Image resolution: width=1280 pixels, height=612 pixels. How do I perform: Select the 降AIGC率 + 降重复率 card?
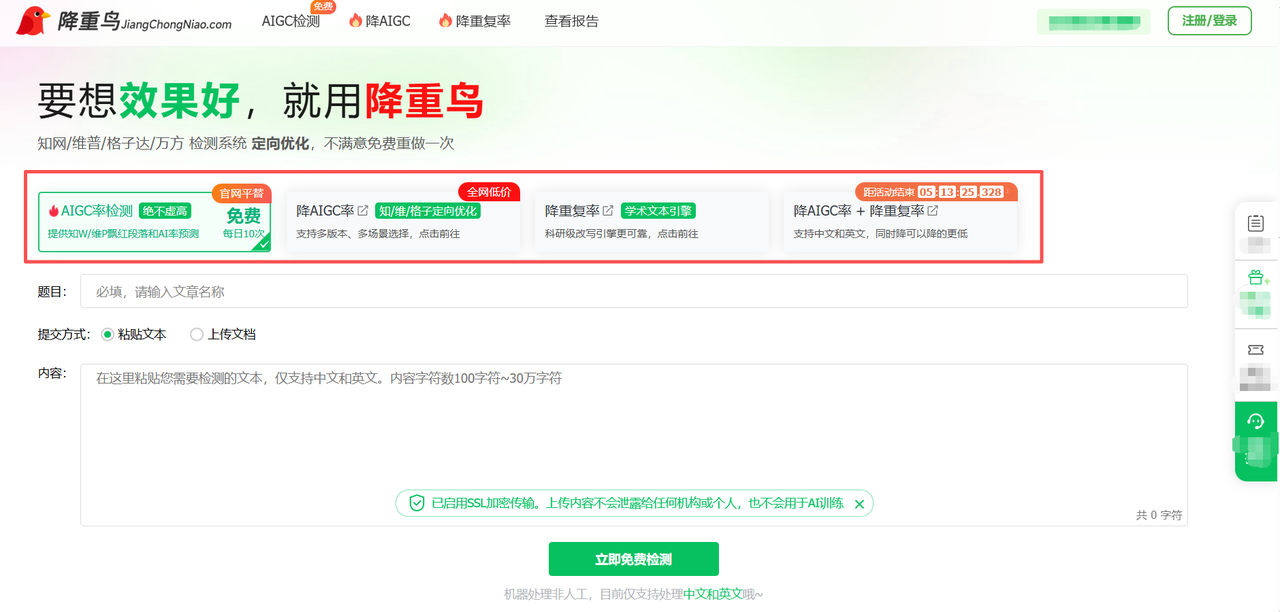(x=900, y=221)
